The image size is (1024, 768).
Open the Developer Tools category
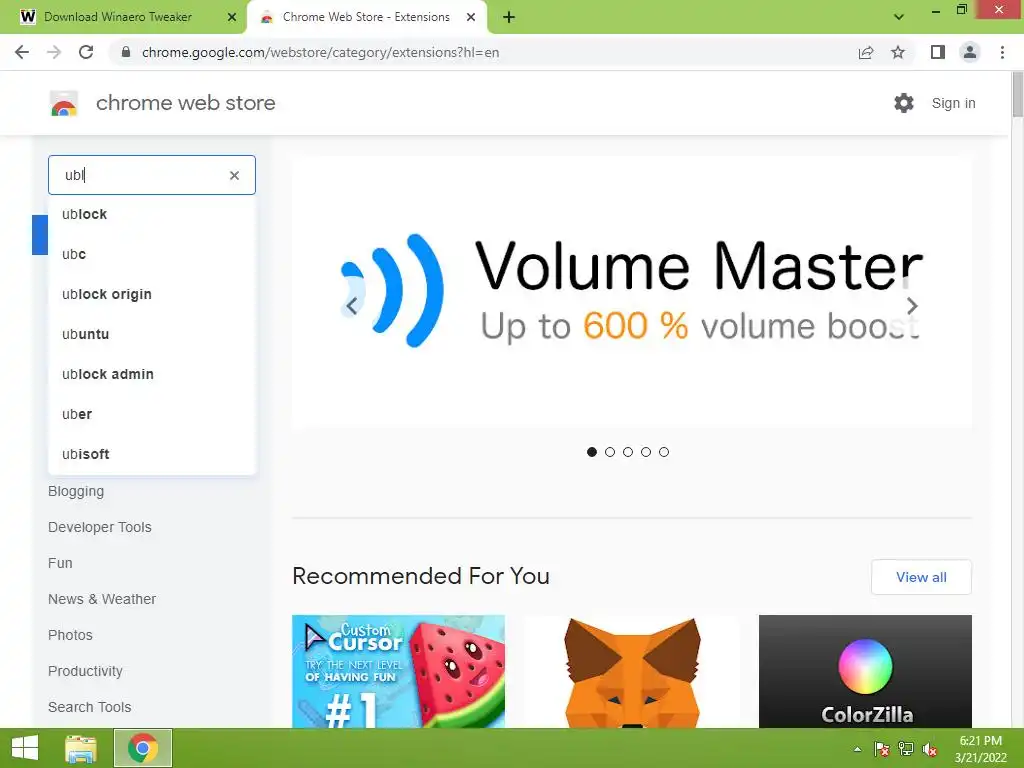(x=100, y=527)
